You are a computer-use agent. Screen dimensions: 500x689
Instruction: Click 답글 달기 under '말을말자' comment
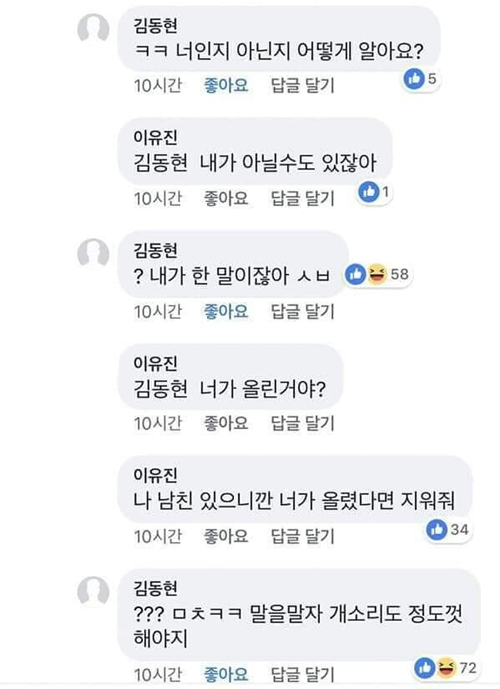click(303, 674)
